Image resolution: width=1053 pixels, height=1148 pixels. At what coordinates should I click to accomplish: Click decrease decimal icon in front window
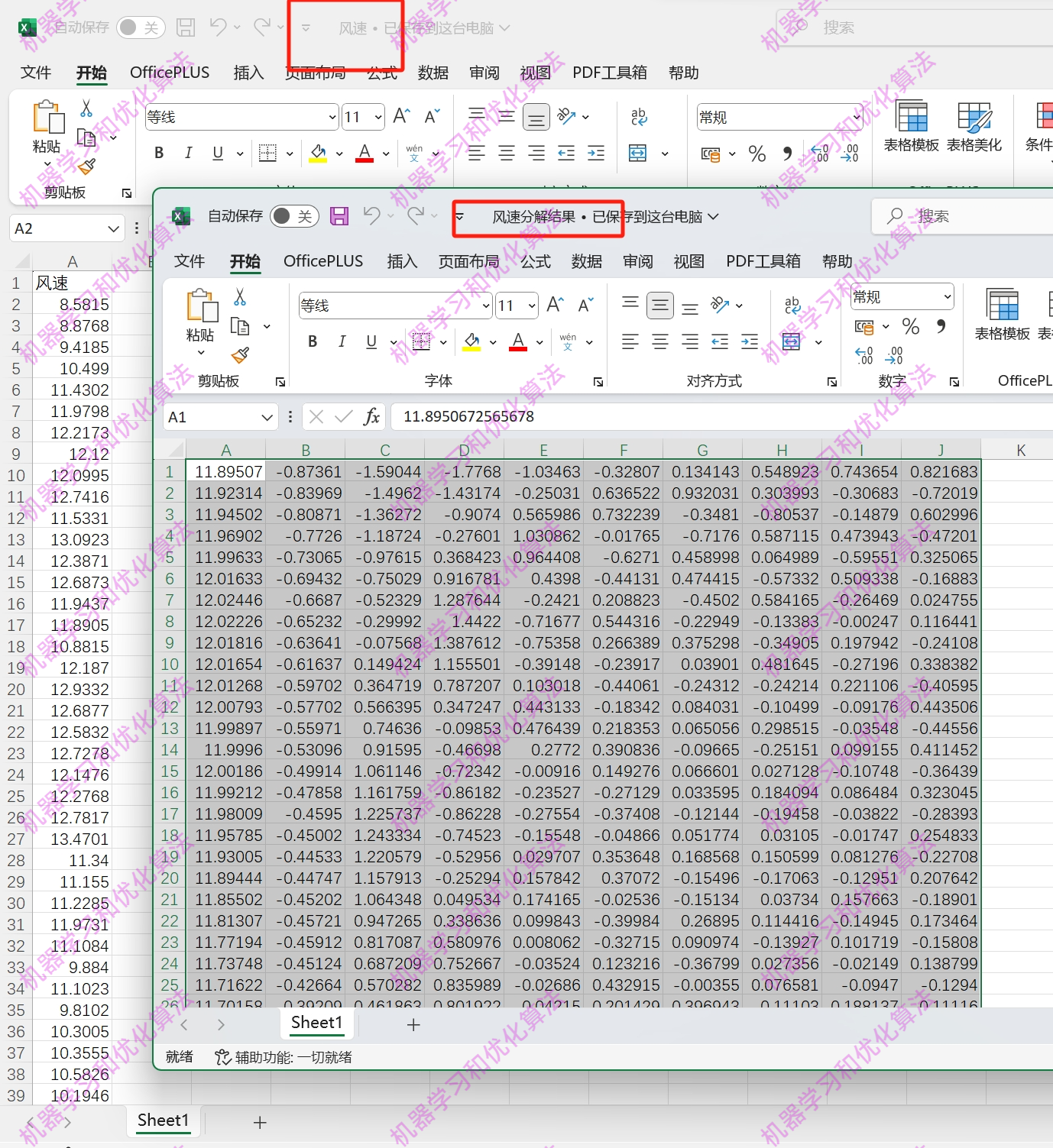pyautogui.click(x=894, y=355)
